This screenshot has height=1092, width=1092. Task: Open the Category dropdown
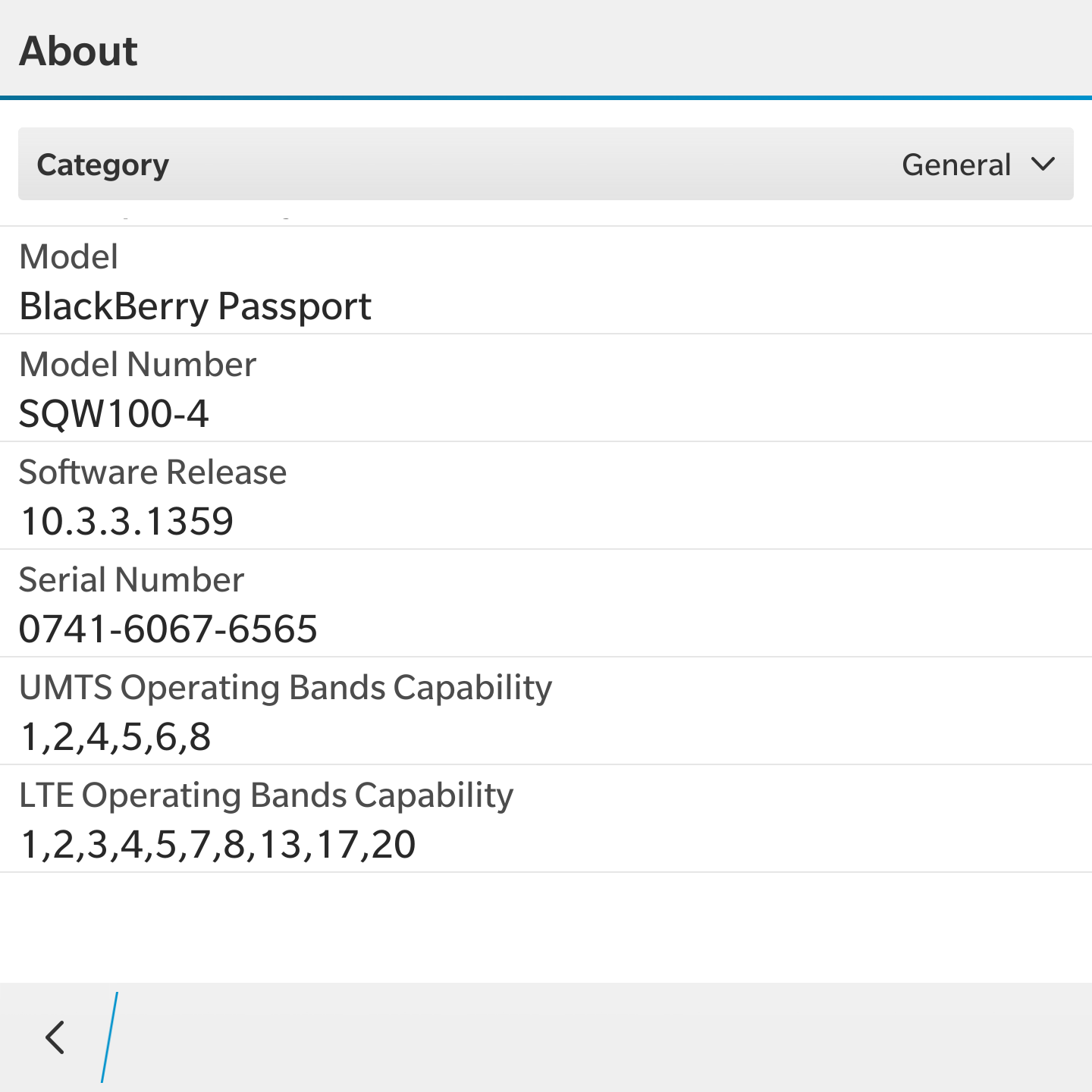click(x=546, y=164)
